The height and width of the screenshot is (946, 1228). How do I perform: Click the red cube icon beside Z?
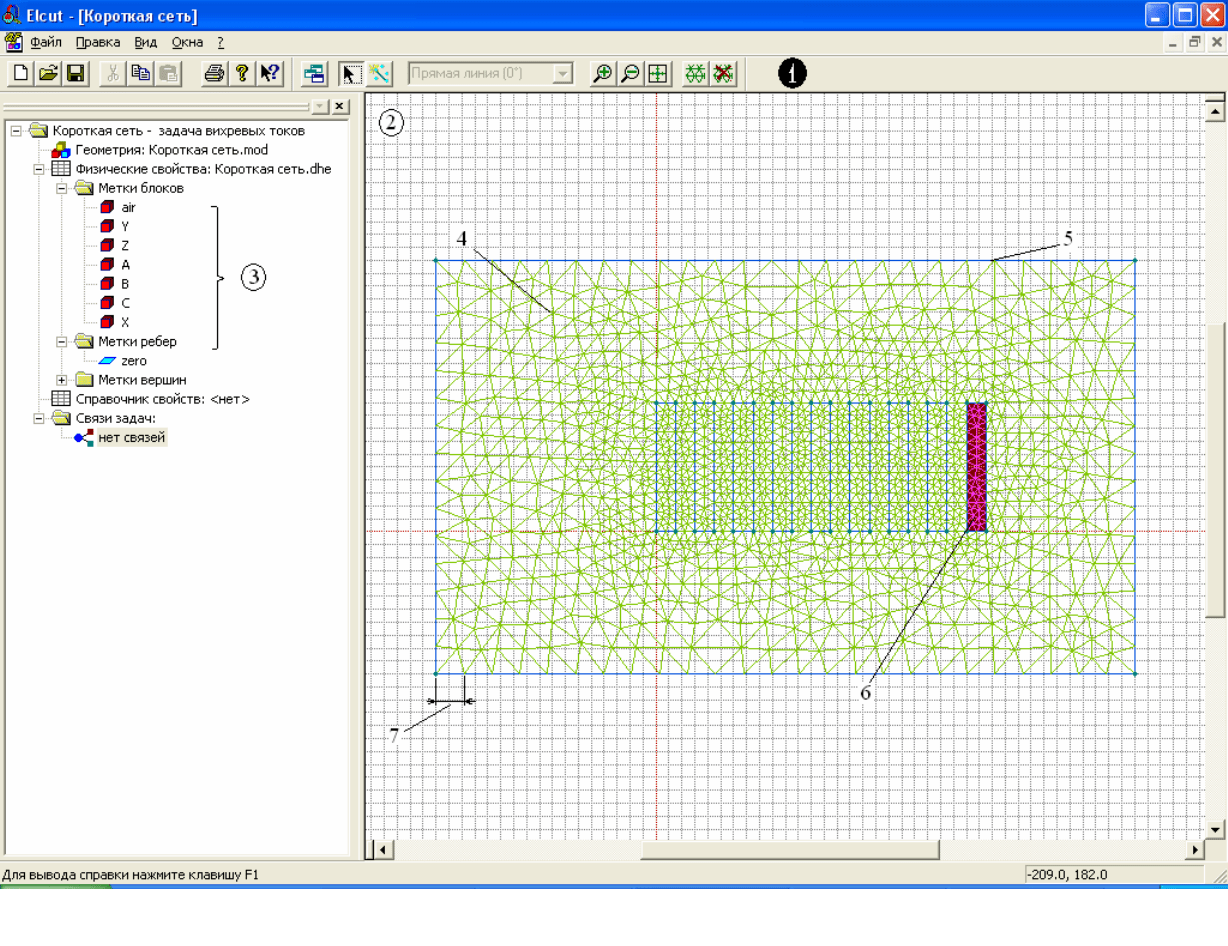coord(107,245)
